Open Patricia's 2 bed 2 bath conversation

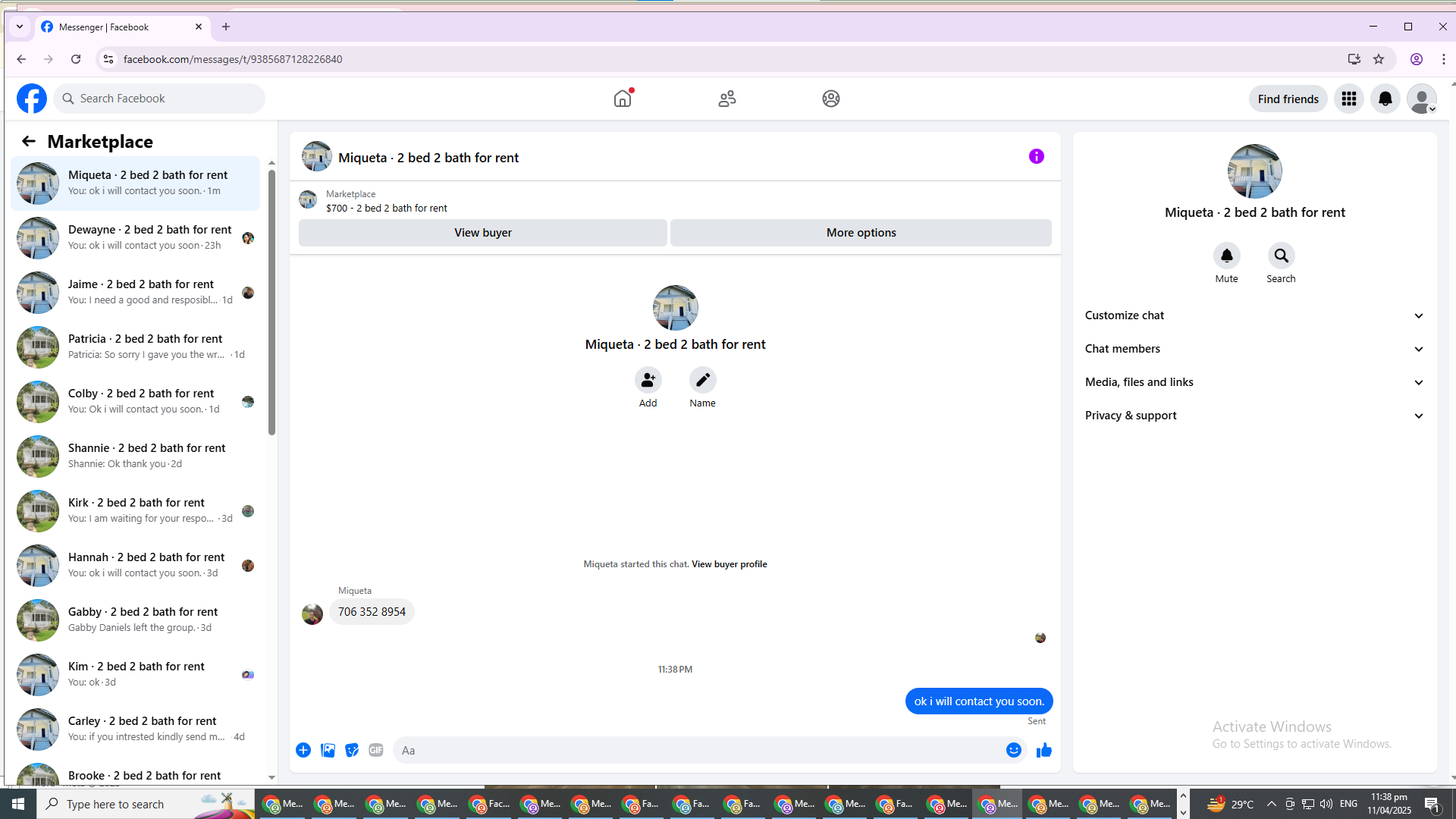point(135,347)
